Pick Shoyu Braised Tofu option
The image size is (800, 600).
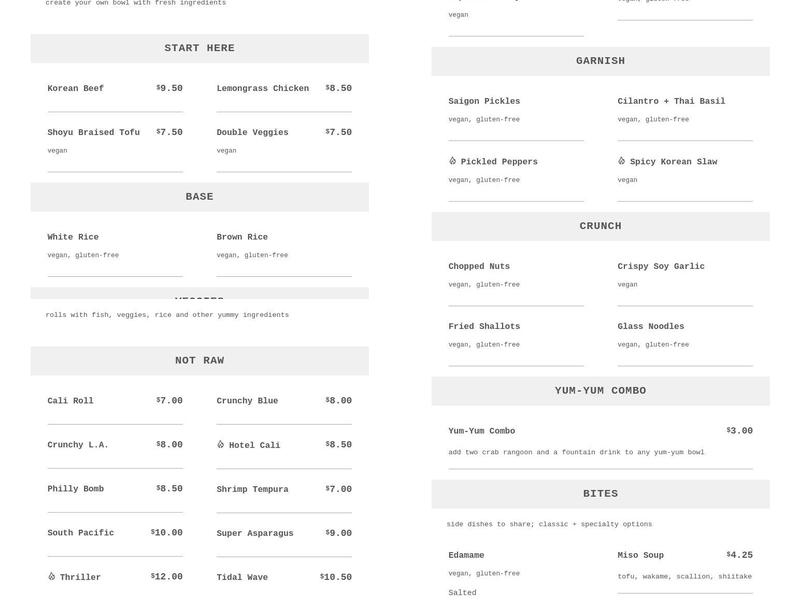tap(93, 133)
